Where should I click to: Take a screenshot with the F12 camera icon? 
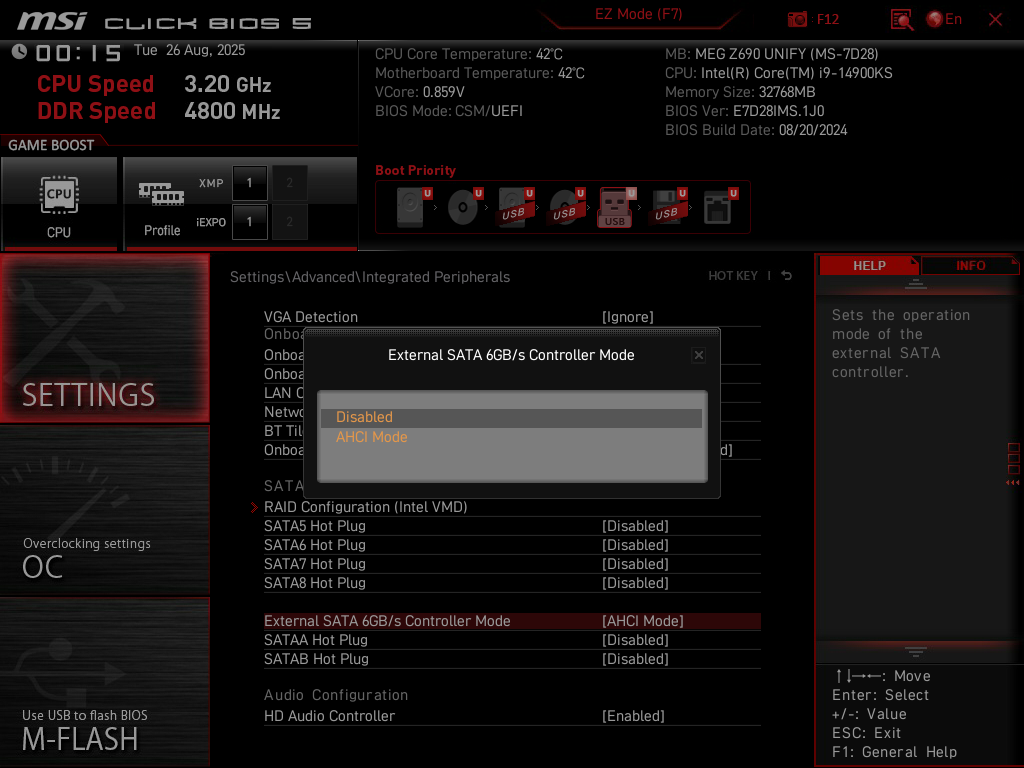point(797,19)
